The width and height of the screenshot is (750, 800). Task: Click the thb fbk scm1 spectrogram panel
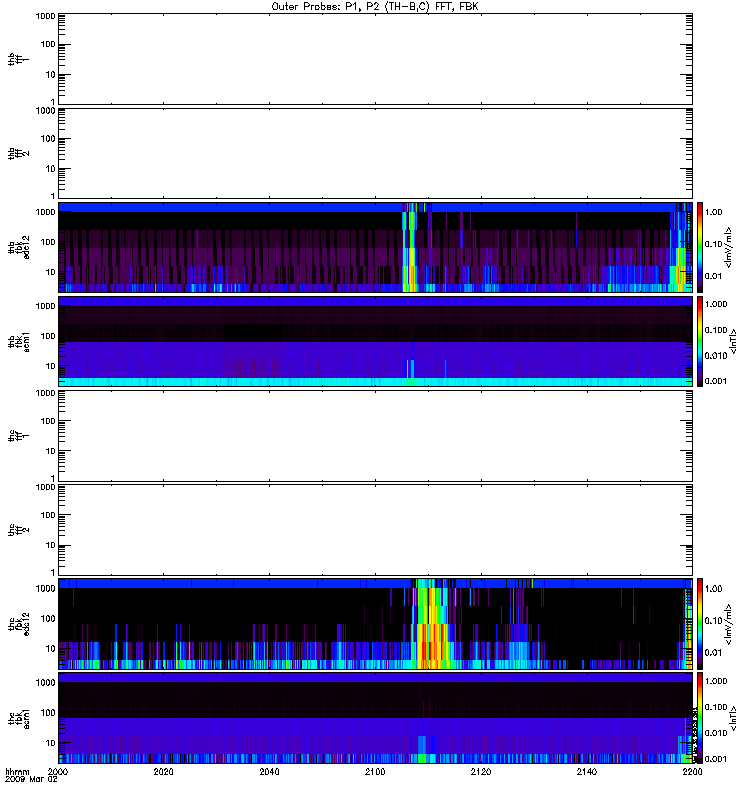click(x=375, y=341)
